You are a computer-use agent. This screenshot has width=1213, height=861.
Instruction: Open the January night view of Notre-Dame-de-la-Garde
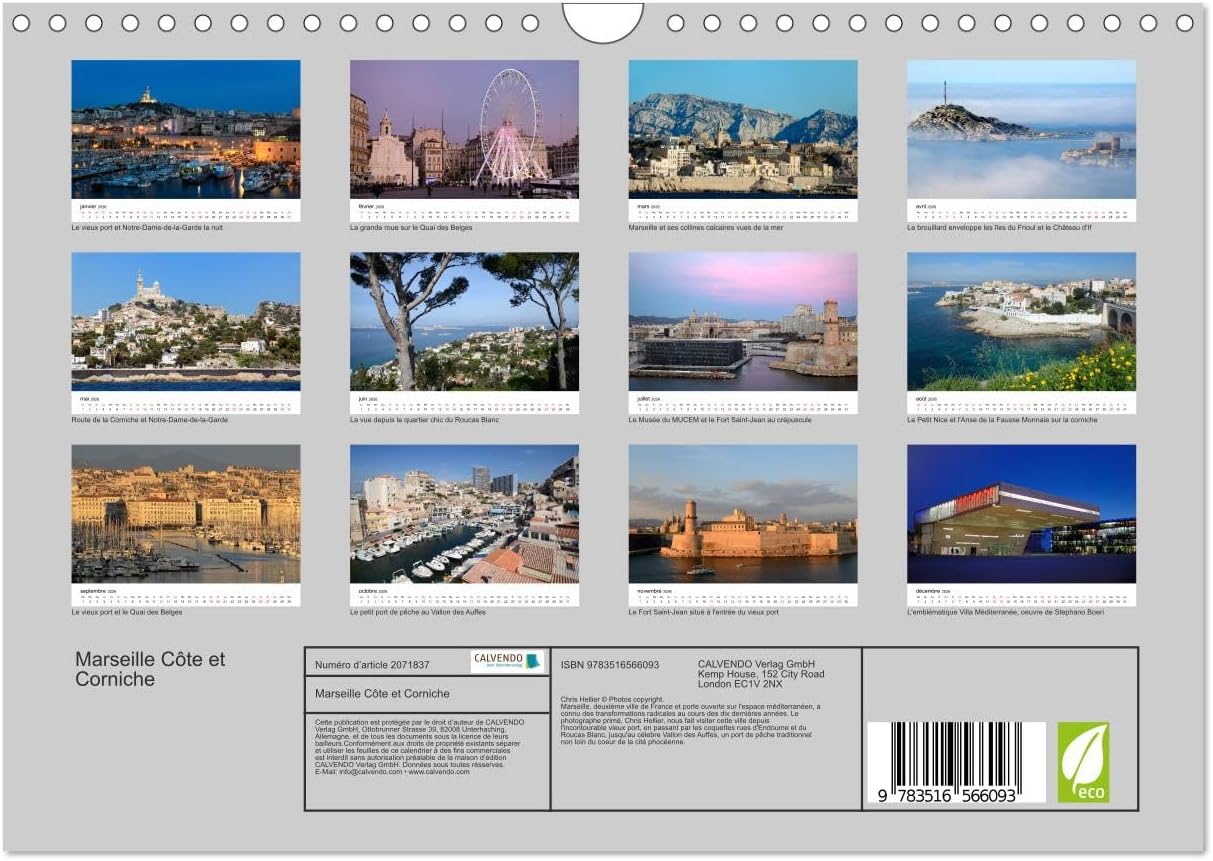pos(186,129)
